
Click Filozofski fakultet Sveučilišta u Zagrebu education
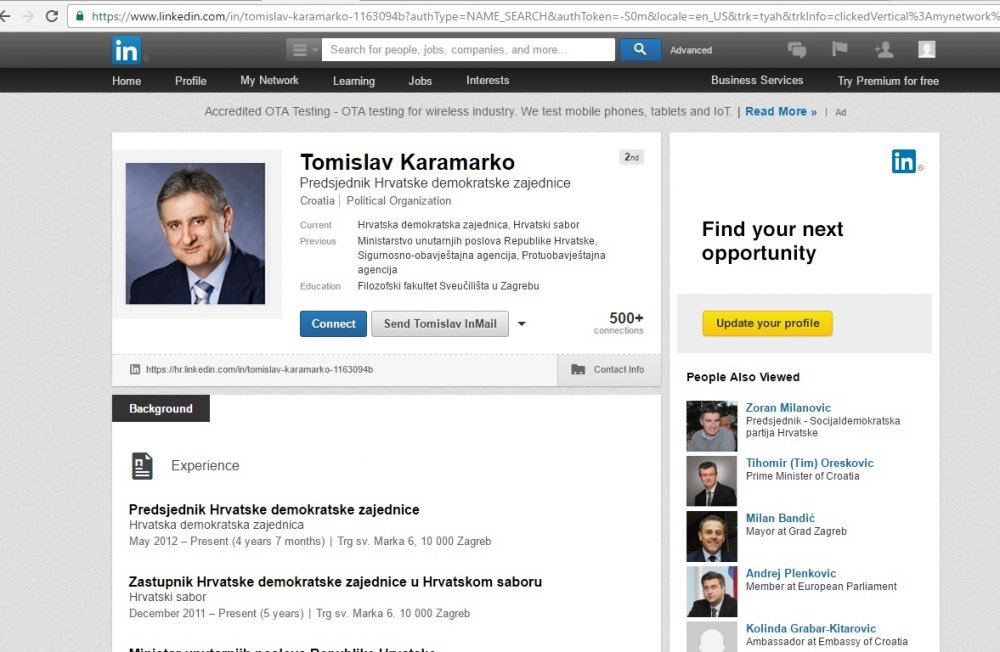pyautogui.click(x=448, y=286)
